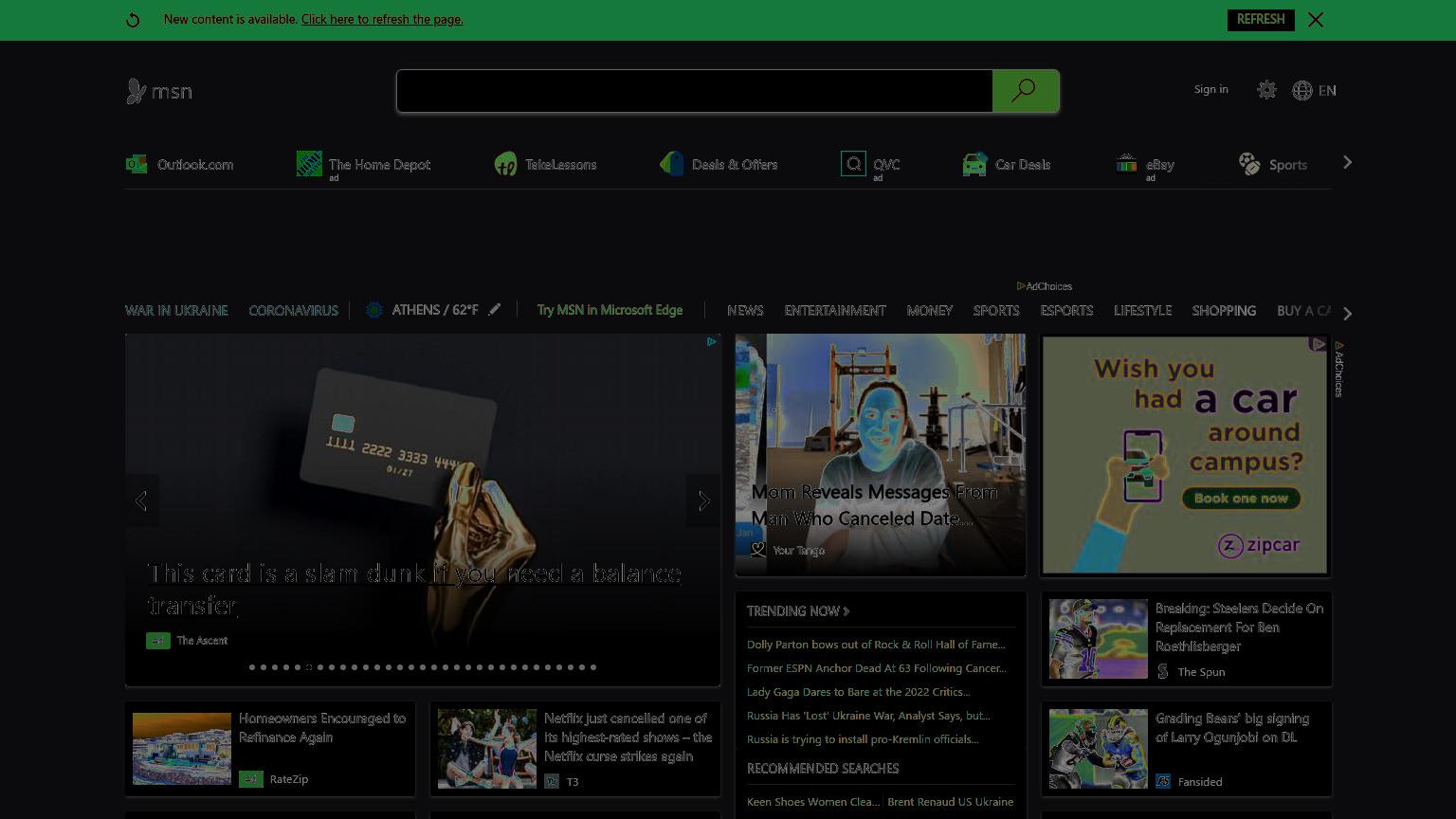Click the QVC logo icon
This screenshot has height=819, width=1456.
(853, 164)
